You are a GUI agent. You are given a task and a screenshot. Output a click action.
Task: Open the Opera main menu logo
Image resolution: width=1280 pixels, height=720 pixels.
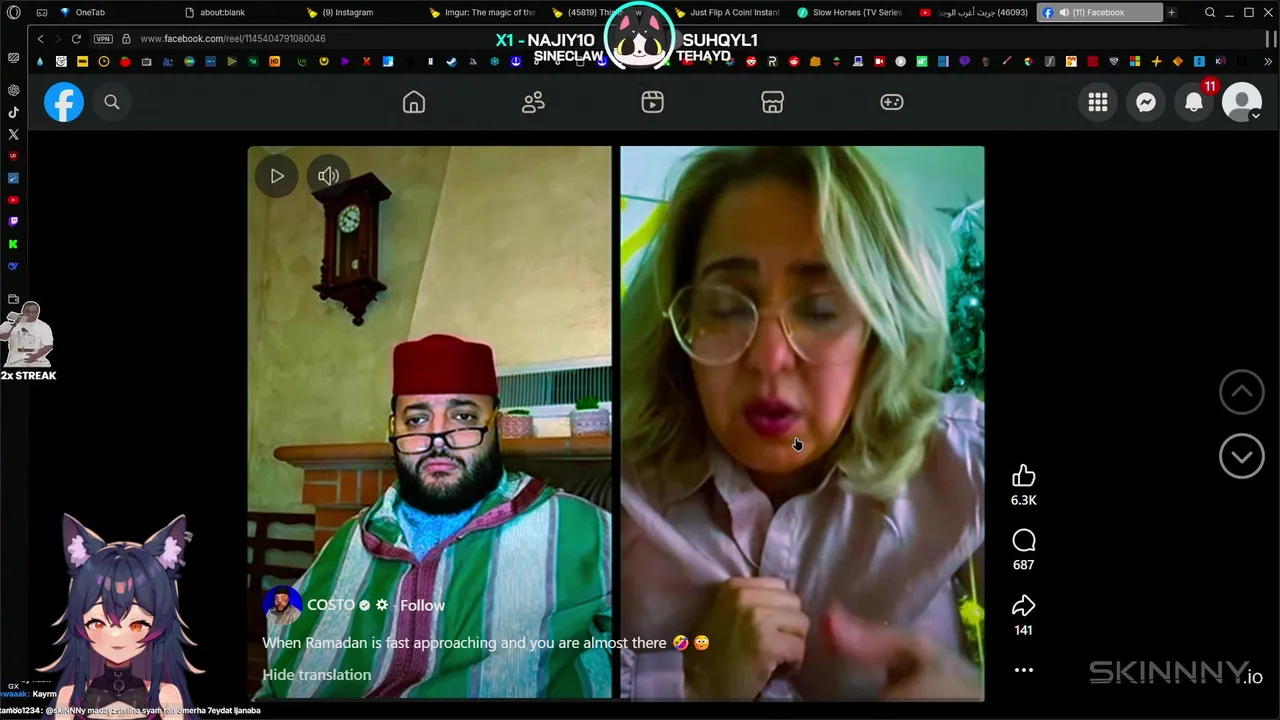13,12
